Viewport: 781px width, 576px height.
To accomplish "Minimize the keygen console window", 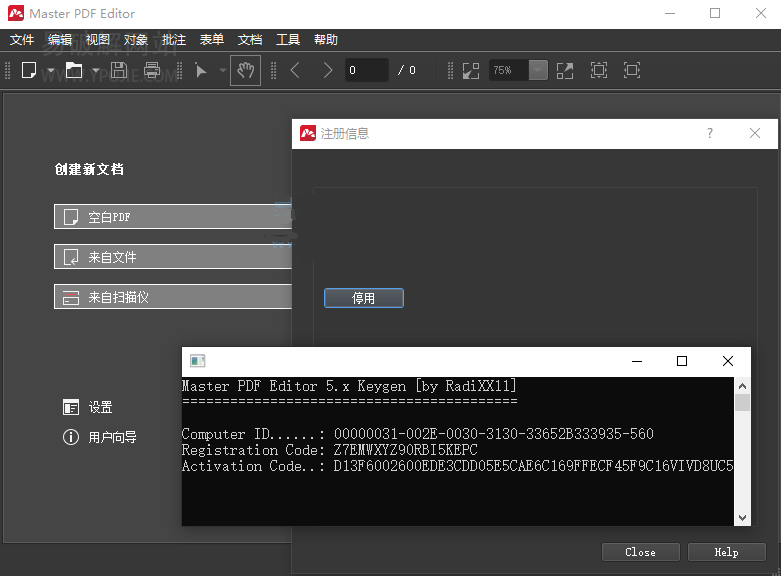I will tap(637, 361).
